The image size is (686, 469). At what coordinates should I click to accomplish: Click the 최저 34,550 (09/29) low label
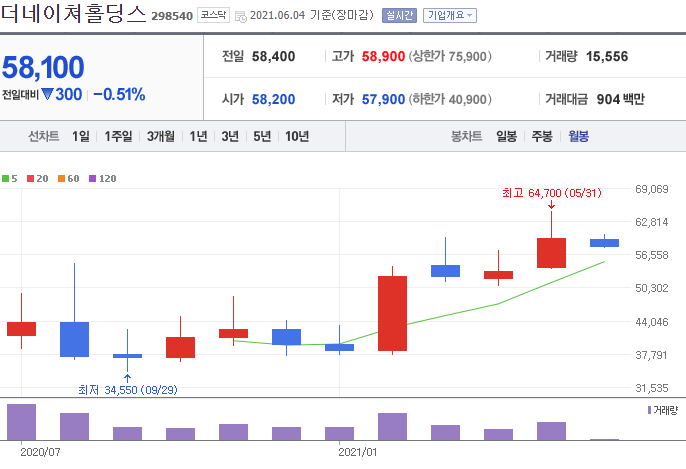tap(128, 390)
